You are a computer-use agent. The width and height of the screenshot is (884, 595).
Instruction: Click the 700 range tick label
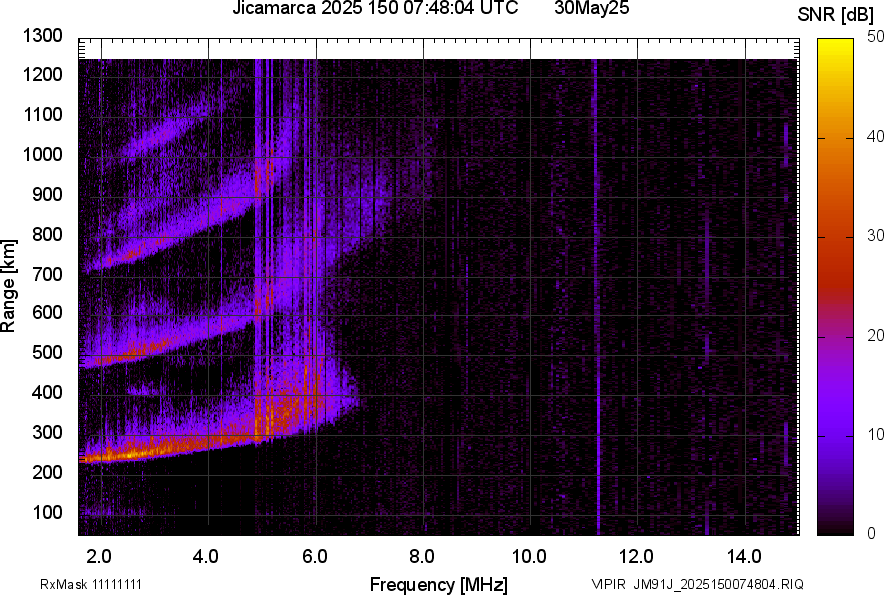[47, 274]
